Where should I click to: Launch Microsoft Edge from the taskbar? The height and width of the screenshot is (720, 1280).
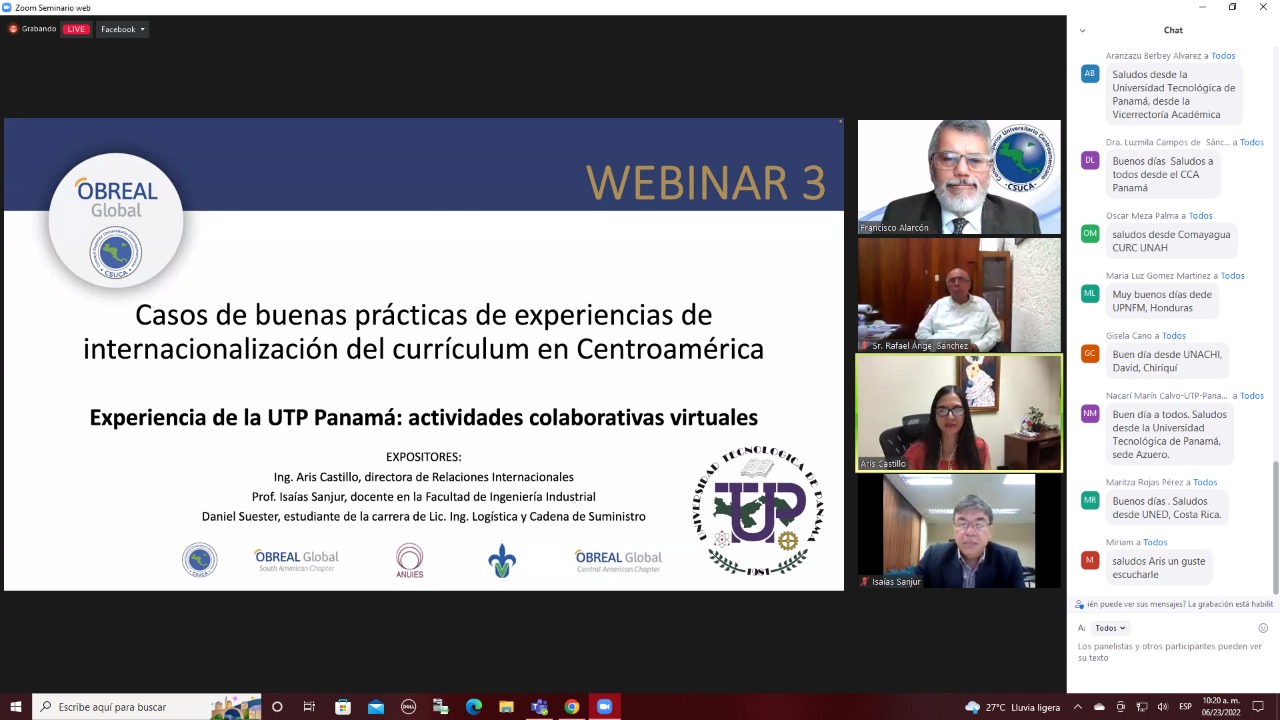click(473, 707)
